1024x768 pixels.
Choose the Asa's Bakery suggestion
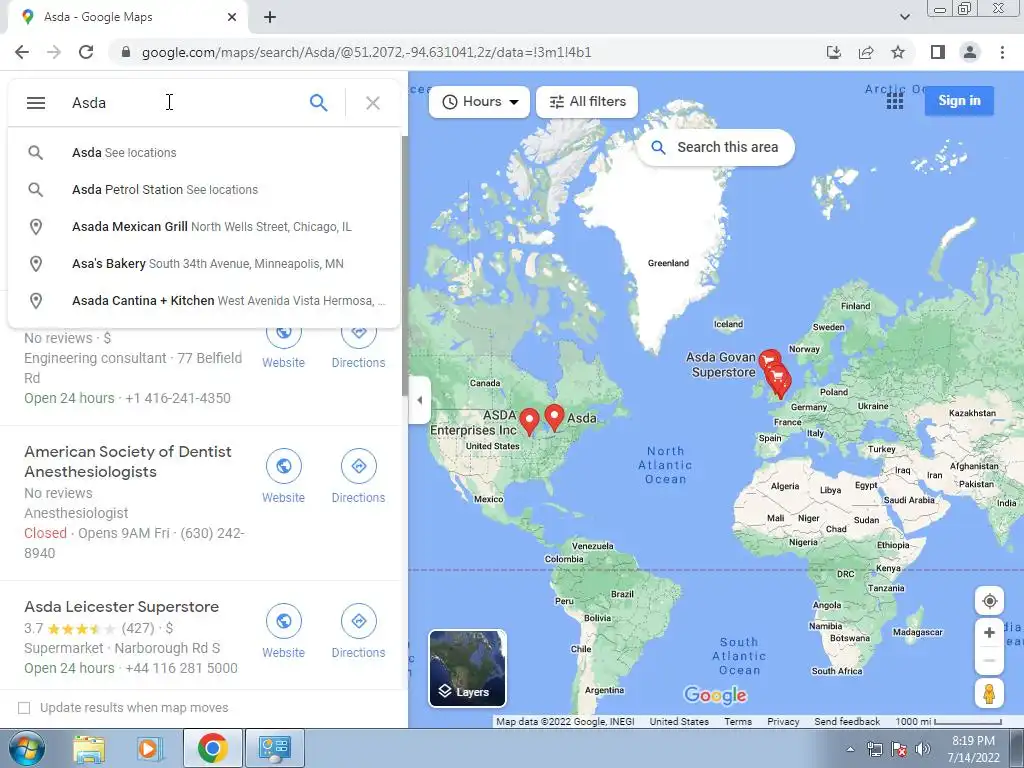tap(204, 264)
